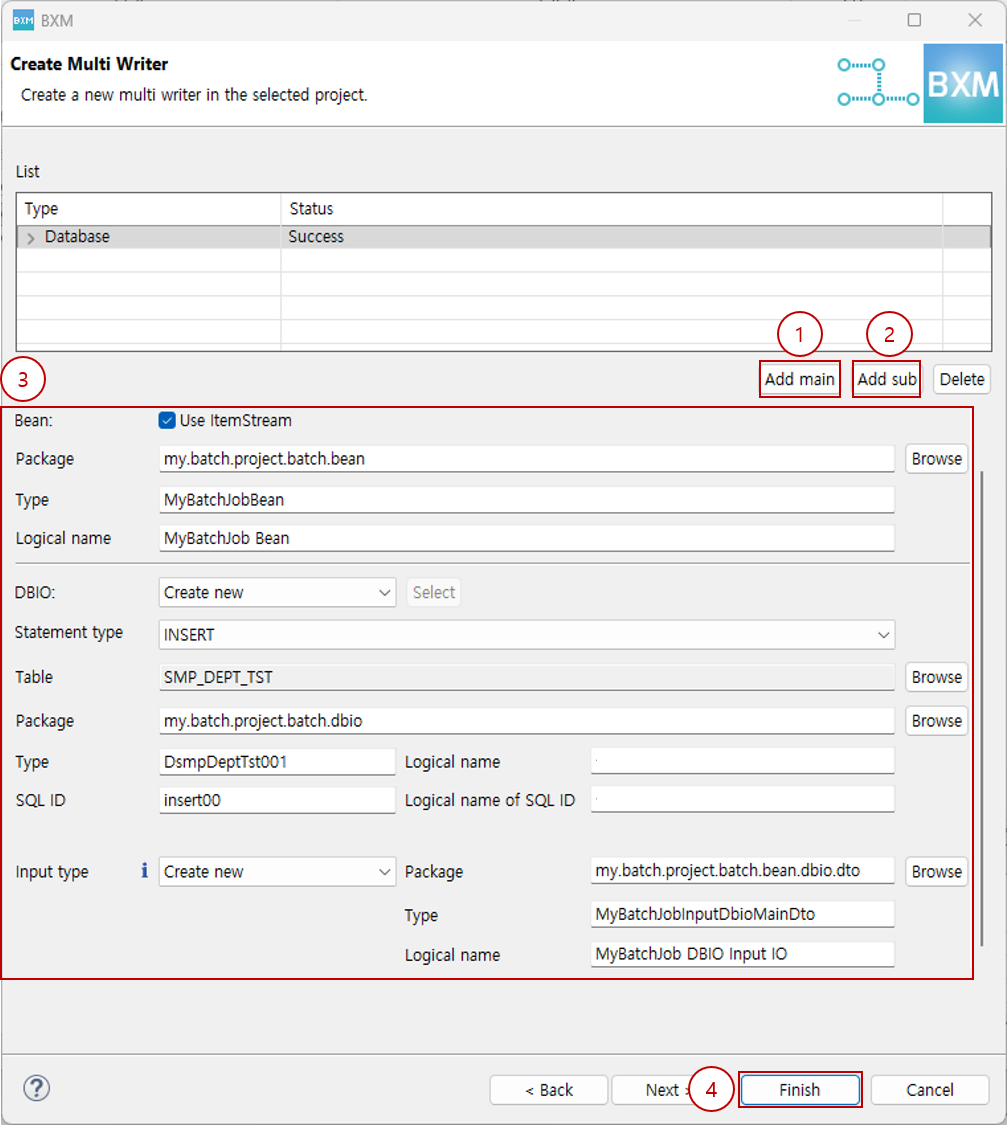Click the SQL ID field insert00
The height and width of the screenshot is (1125, 1007).
pyautogui.click(x=277, y=800)
